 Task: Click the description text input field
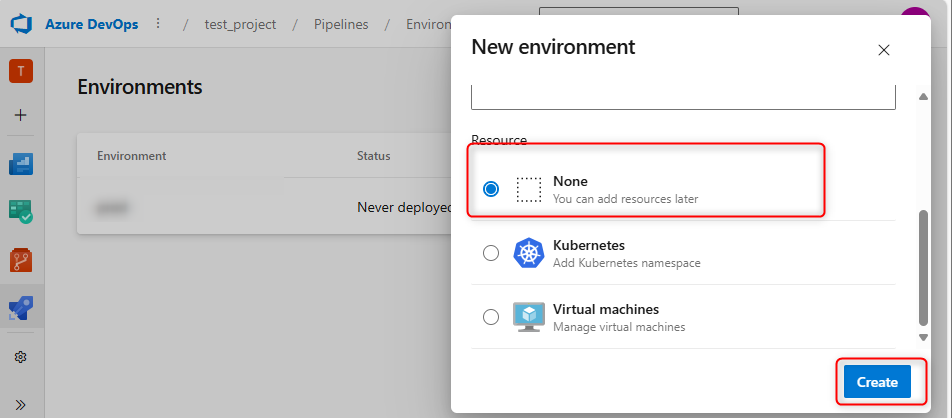[x=683, y=96]
